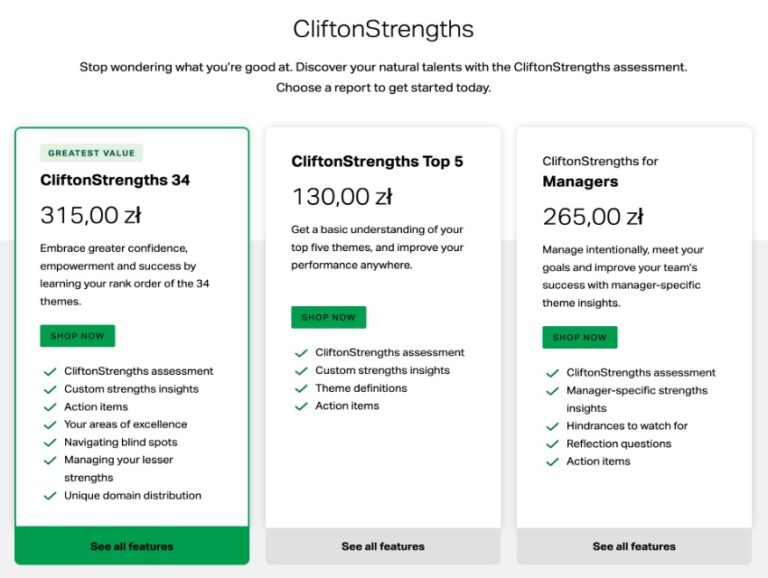Select the CliftonStrengths 34 card title
768x578 pixels.
click(x=115, y=181)
